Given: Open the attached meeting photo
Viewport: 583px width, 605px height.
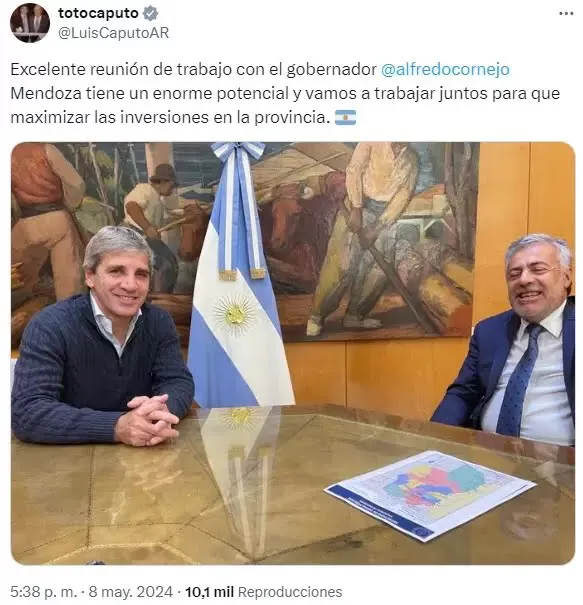Looking at the screenshot, I should (x=292, y=353).
